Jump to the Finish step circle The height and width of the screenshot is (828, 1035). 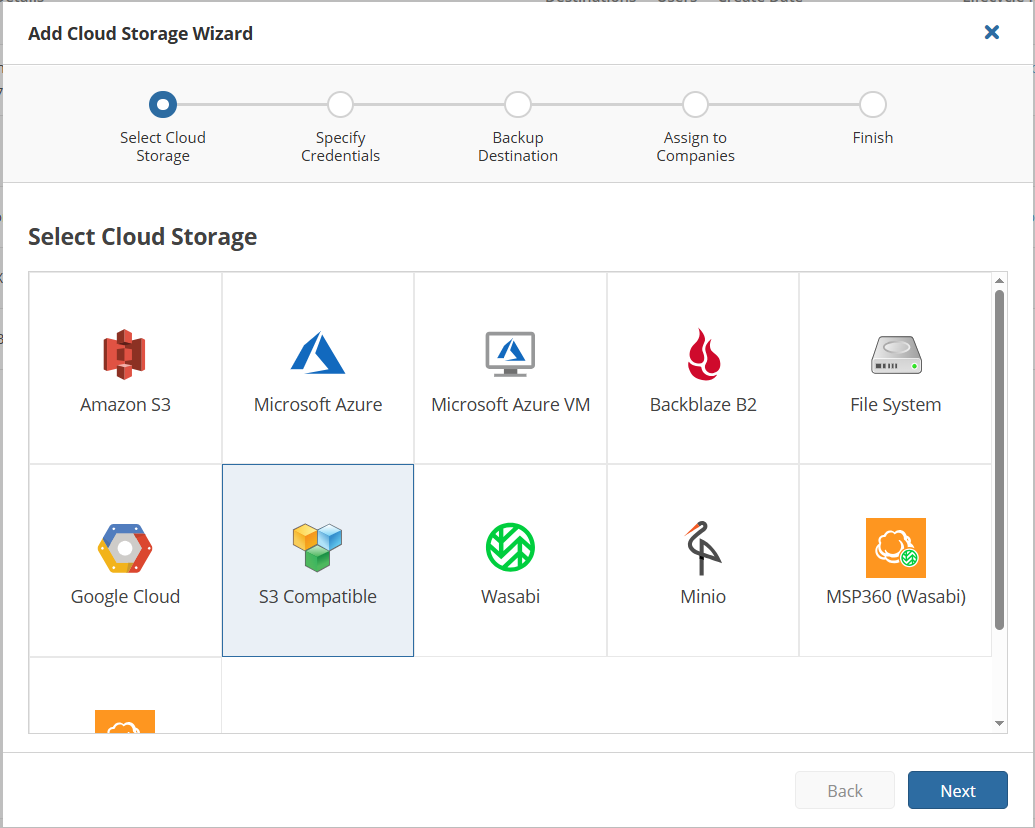(x=873, y=104)
